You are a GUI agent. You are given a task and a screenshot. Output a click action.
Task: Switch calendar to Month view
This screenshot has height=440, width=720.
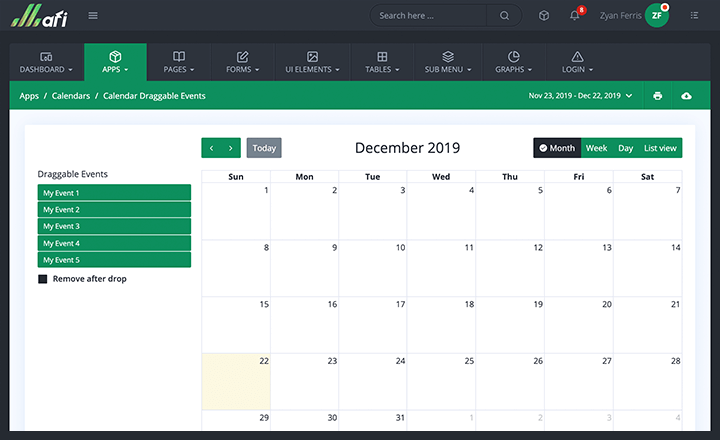coord(557,148)
